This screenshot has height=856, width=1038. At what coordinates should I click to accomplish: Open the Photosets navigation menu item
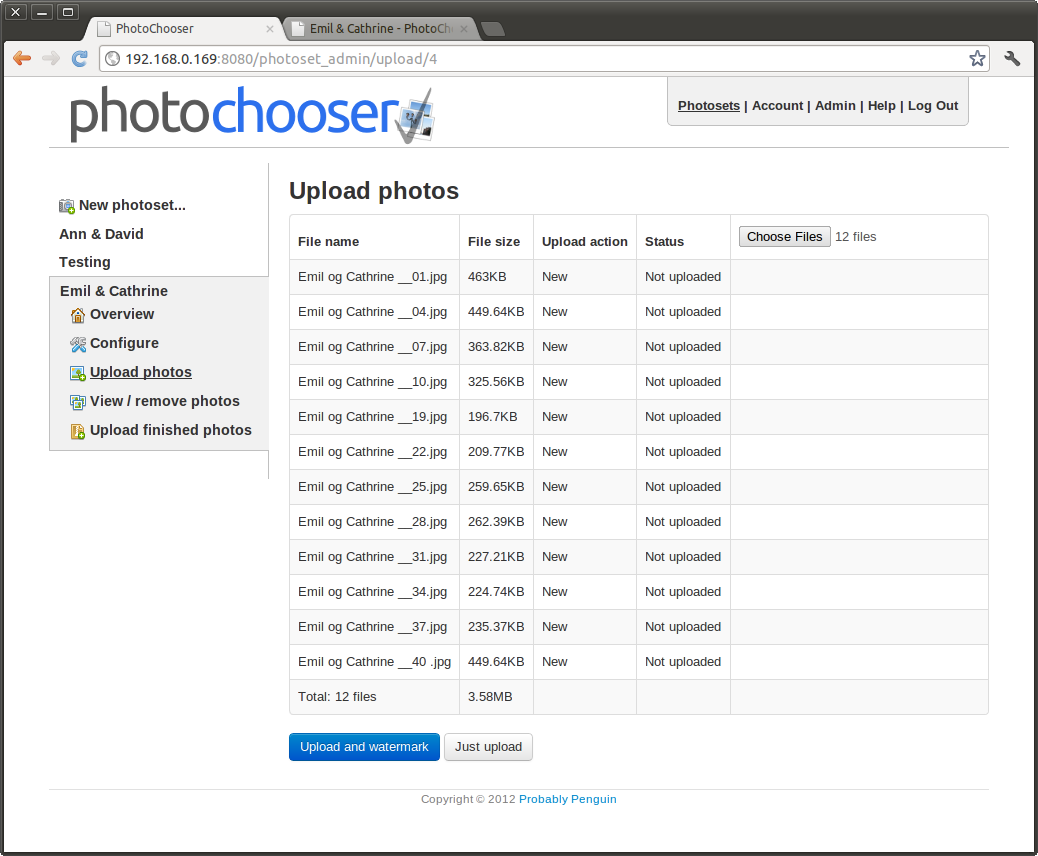pyautogui.click(x=709, y=106)
